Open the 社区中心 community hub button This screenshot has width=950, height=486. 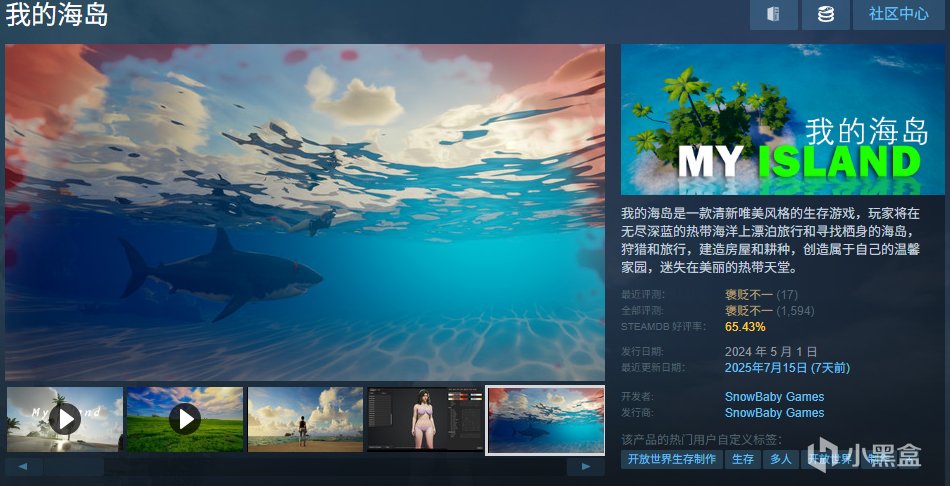[x=899, y=14]
